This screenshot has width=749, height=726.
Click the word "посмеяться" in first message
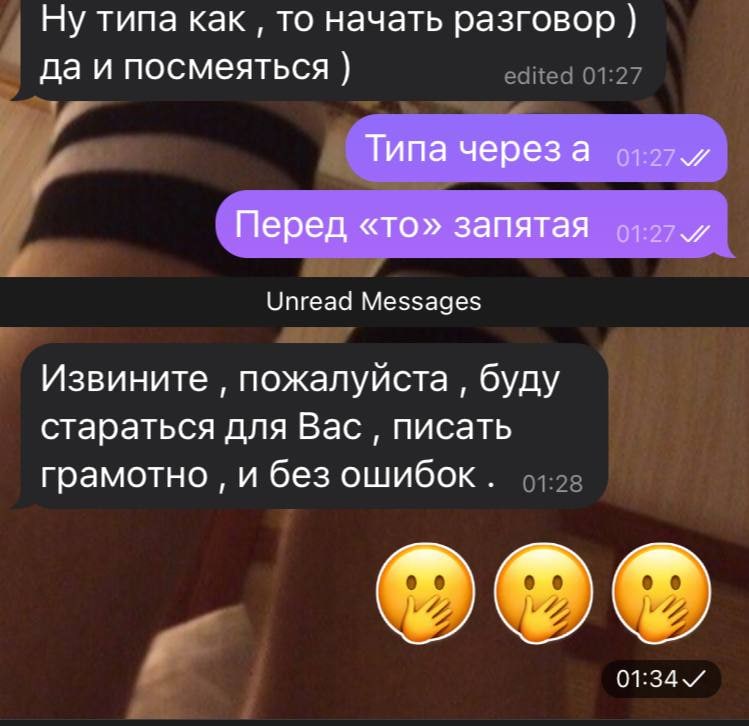click(x=226, y=67)
